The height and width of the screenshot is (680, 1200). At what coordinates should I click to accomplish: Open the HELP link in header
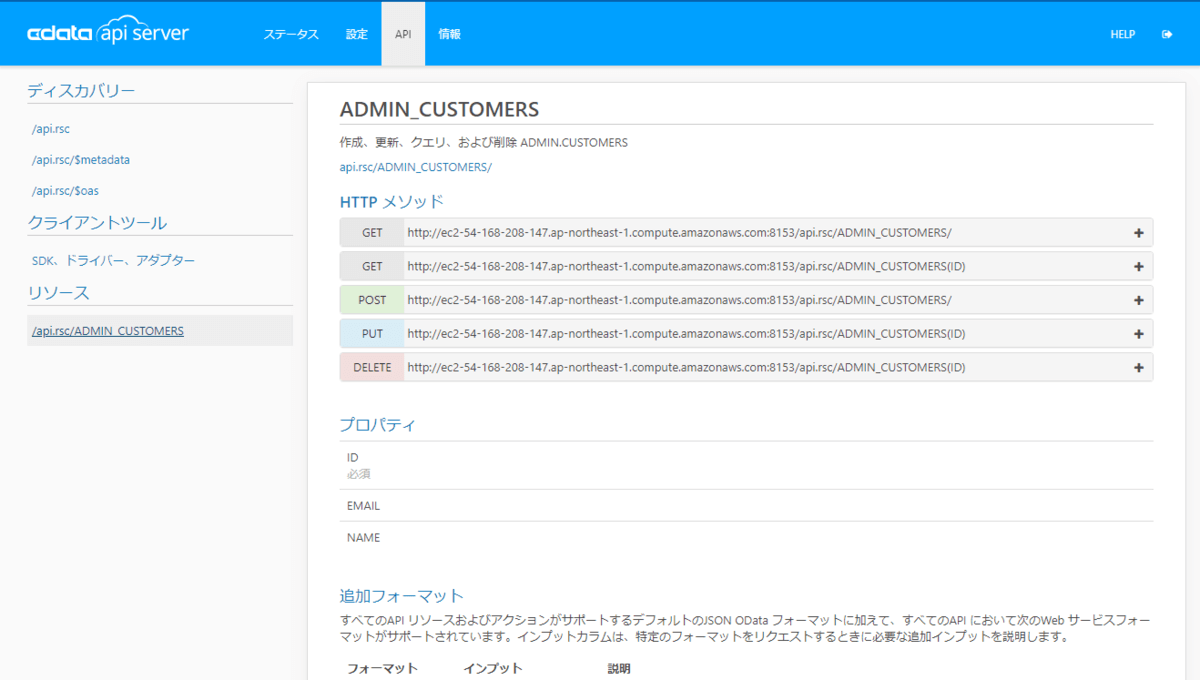(x=1122, y=34)
